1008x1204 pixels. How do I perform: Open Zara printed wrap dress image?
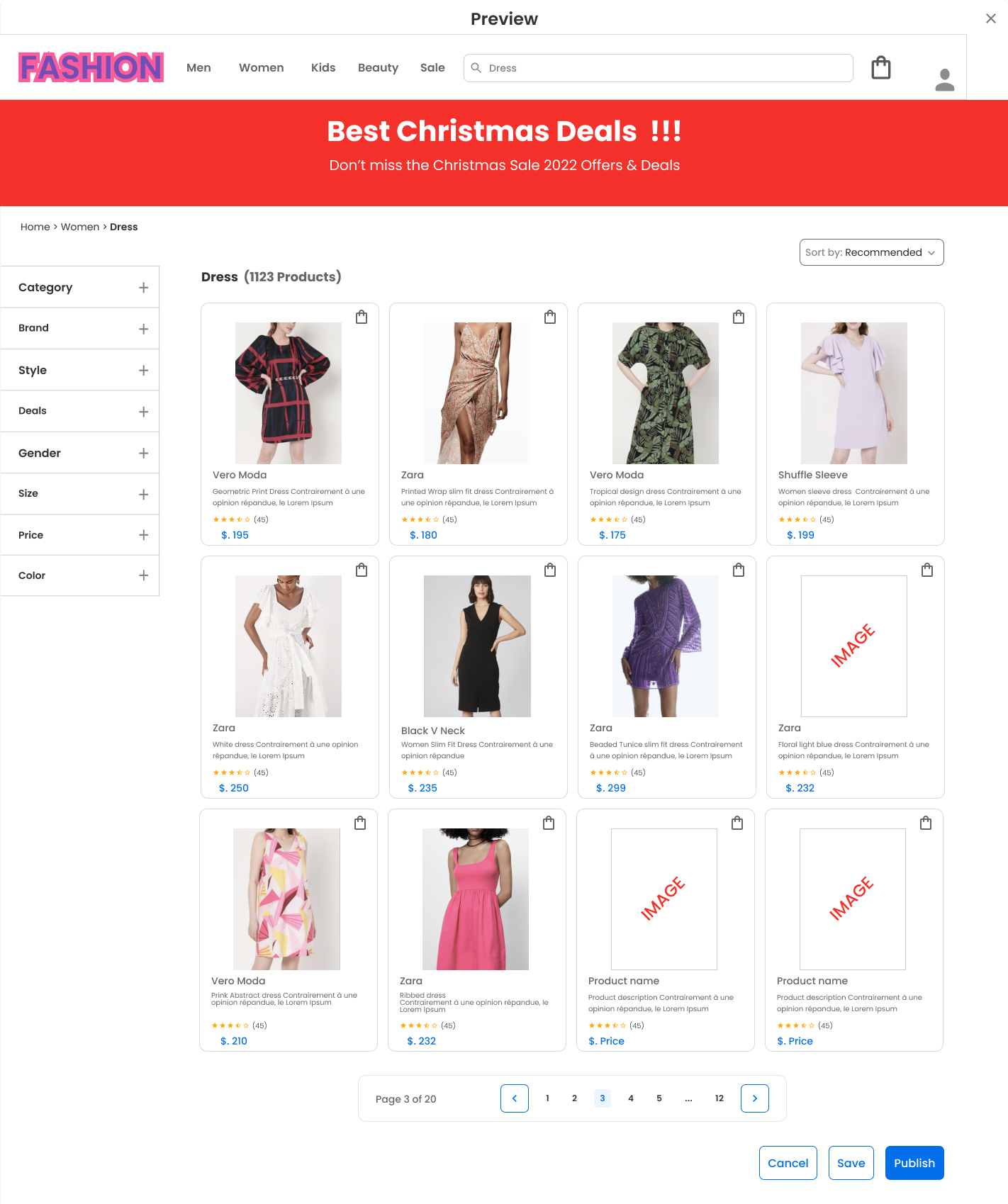[x=477, y=393]
